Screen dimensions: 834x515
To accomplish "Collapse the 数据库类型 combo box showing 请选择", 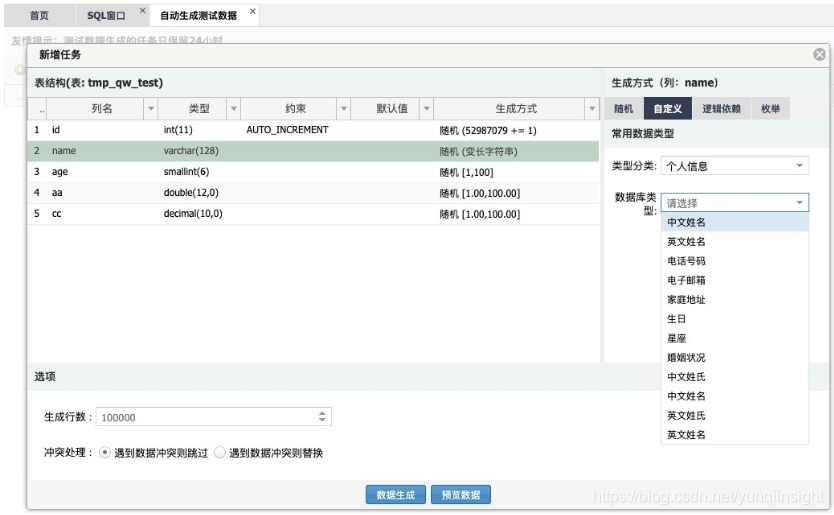I will 799,202.
